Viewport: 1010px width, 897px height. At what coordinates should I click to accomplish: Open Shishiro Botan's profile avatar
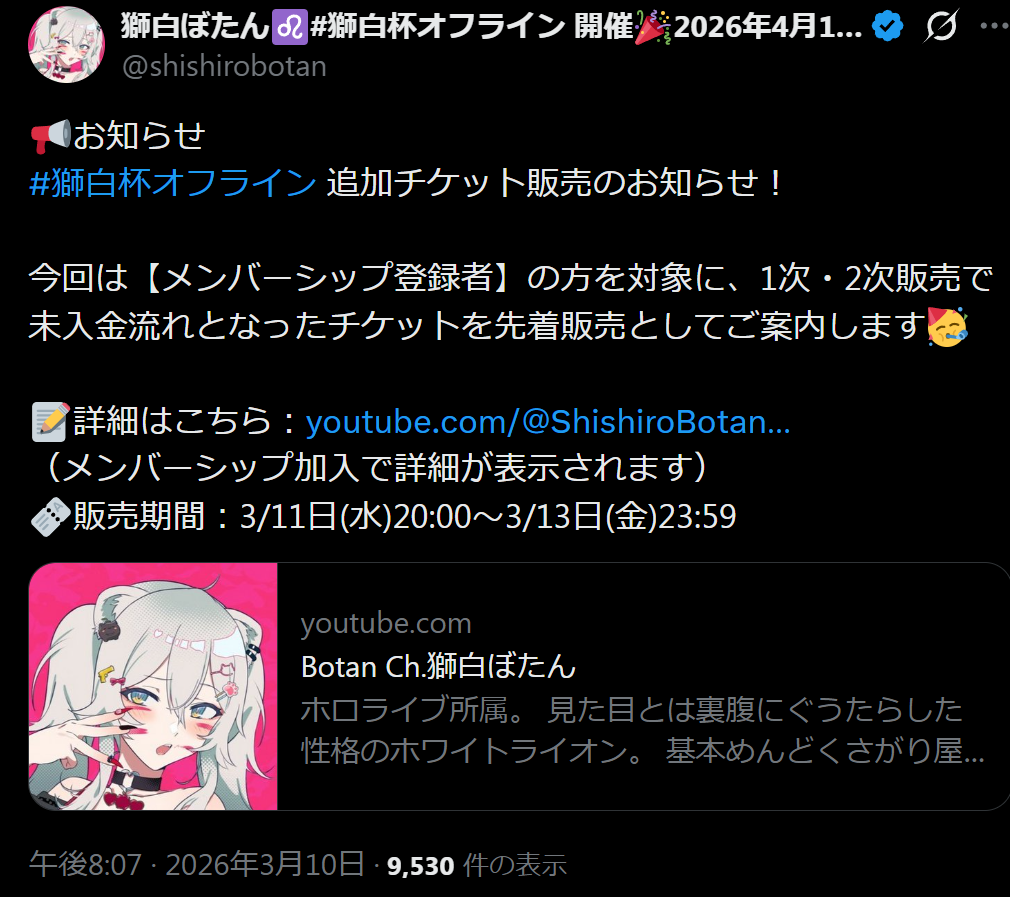66,44
